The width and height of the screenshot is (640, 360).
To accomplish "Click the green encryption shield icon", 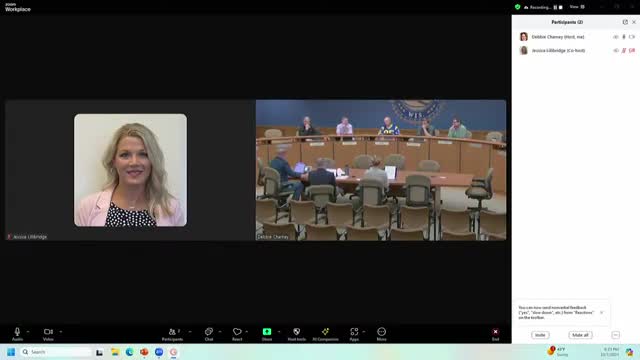I will tap(518, 7).
